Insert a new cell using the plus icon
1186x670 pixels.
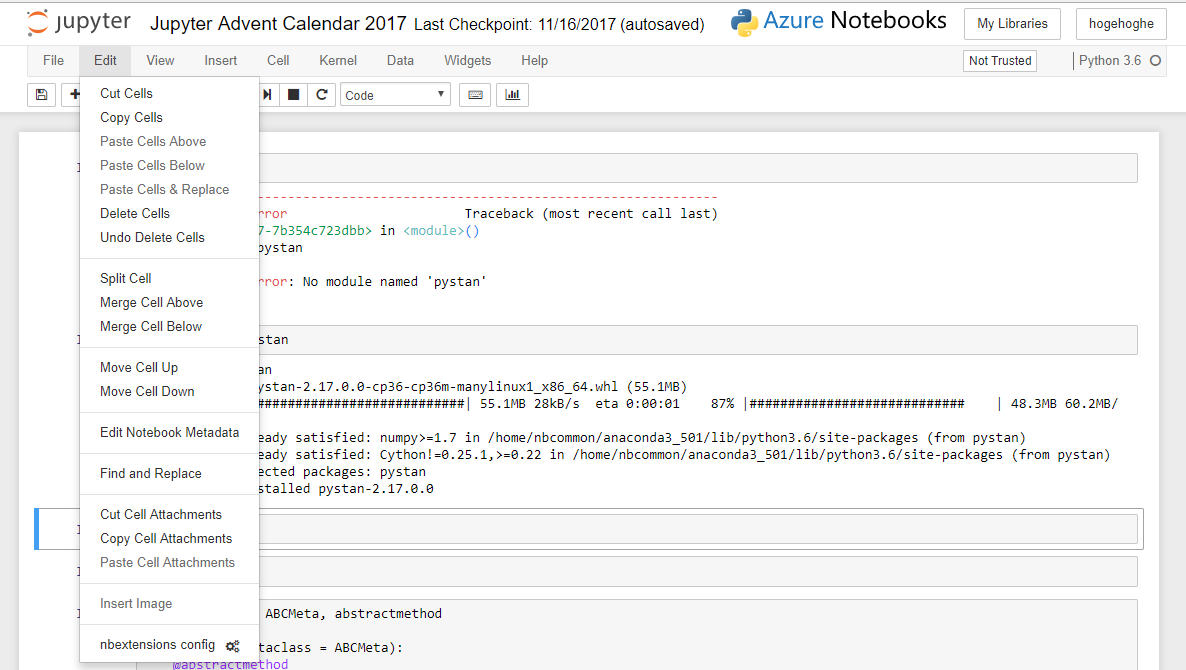pos(75,93)
